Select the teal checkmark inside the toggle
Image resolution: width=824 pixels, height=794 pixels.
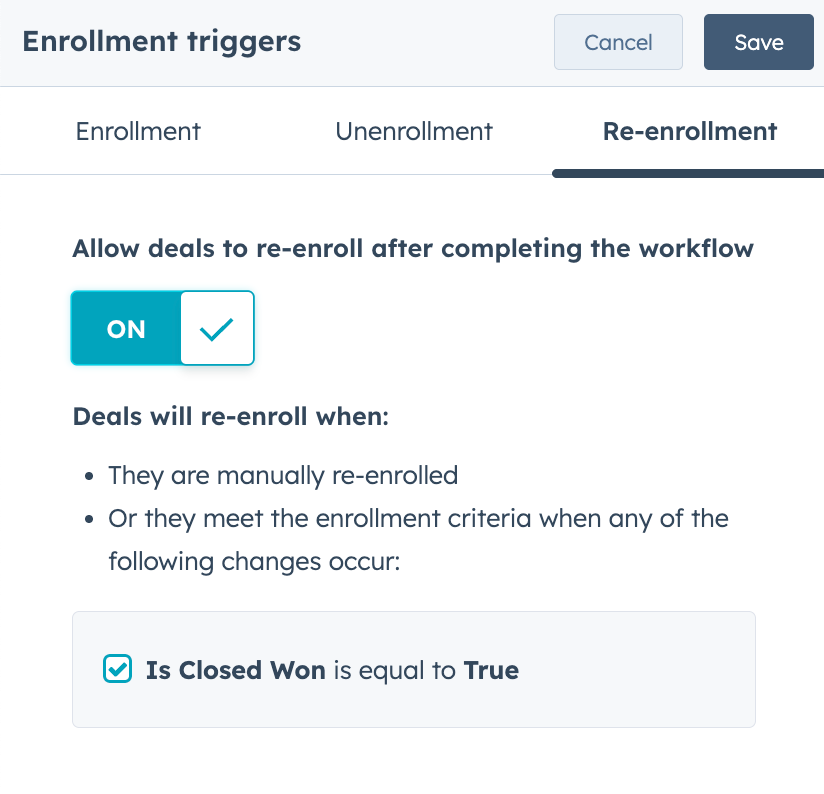216,328
